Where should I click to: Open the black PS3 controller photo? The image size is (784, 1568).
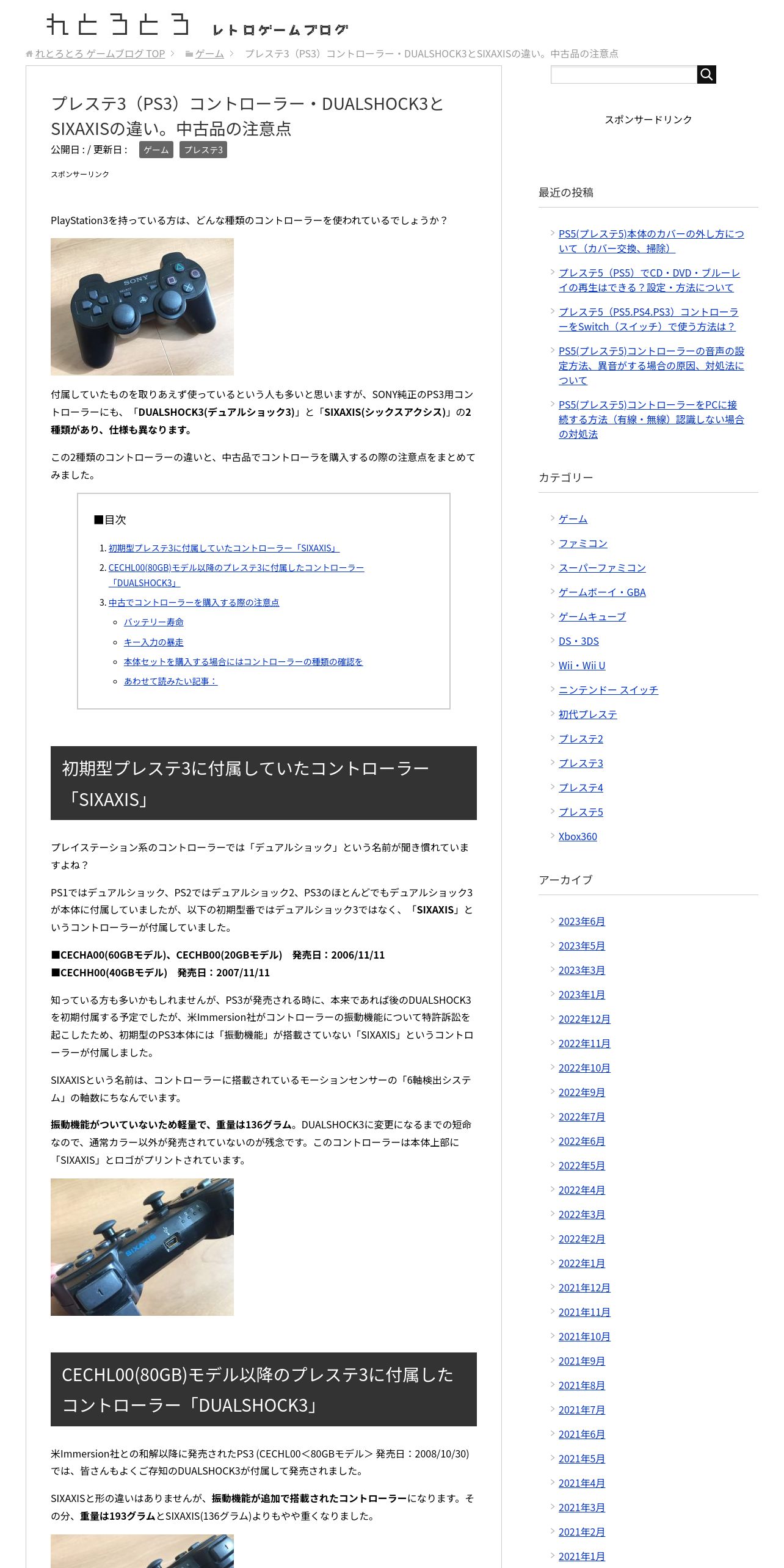coord(142,307)
